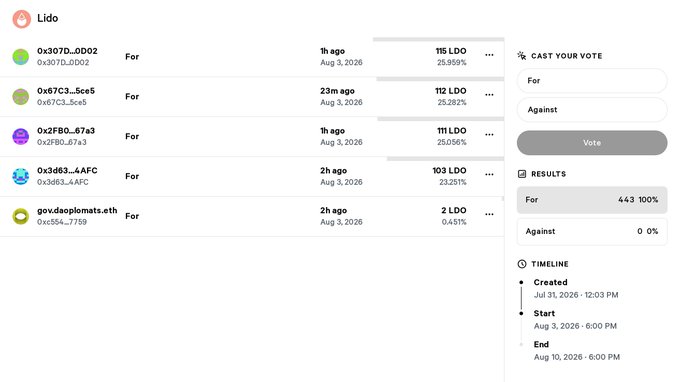Viewport: 680px width, 382px height.
Task: Click the '23.251%' percentage
Action: (x=453, y=183)
